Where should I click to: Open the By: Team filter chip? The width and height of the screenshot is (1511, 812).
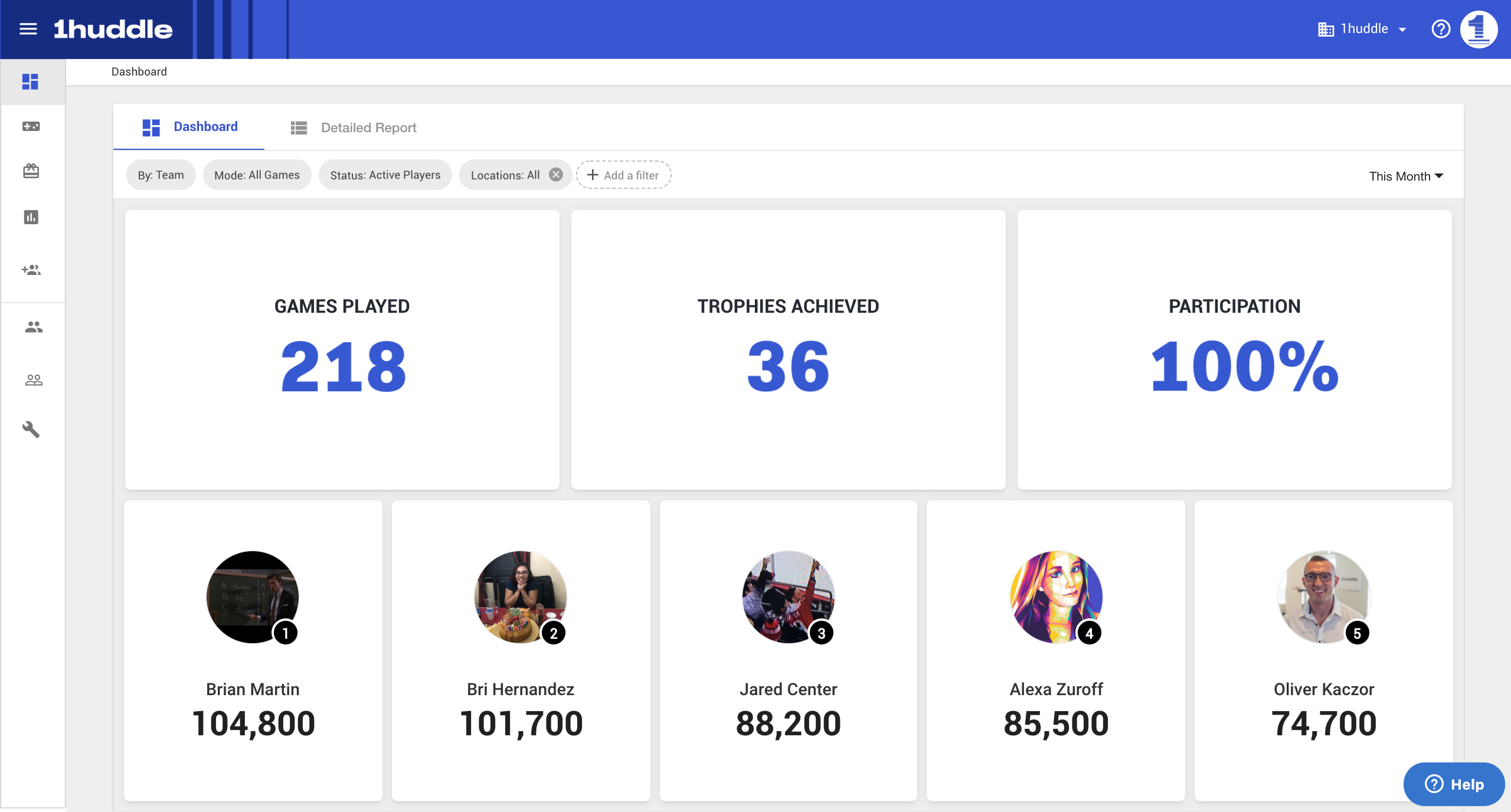tap(161, 175)
